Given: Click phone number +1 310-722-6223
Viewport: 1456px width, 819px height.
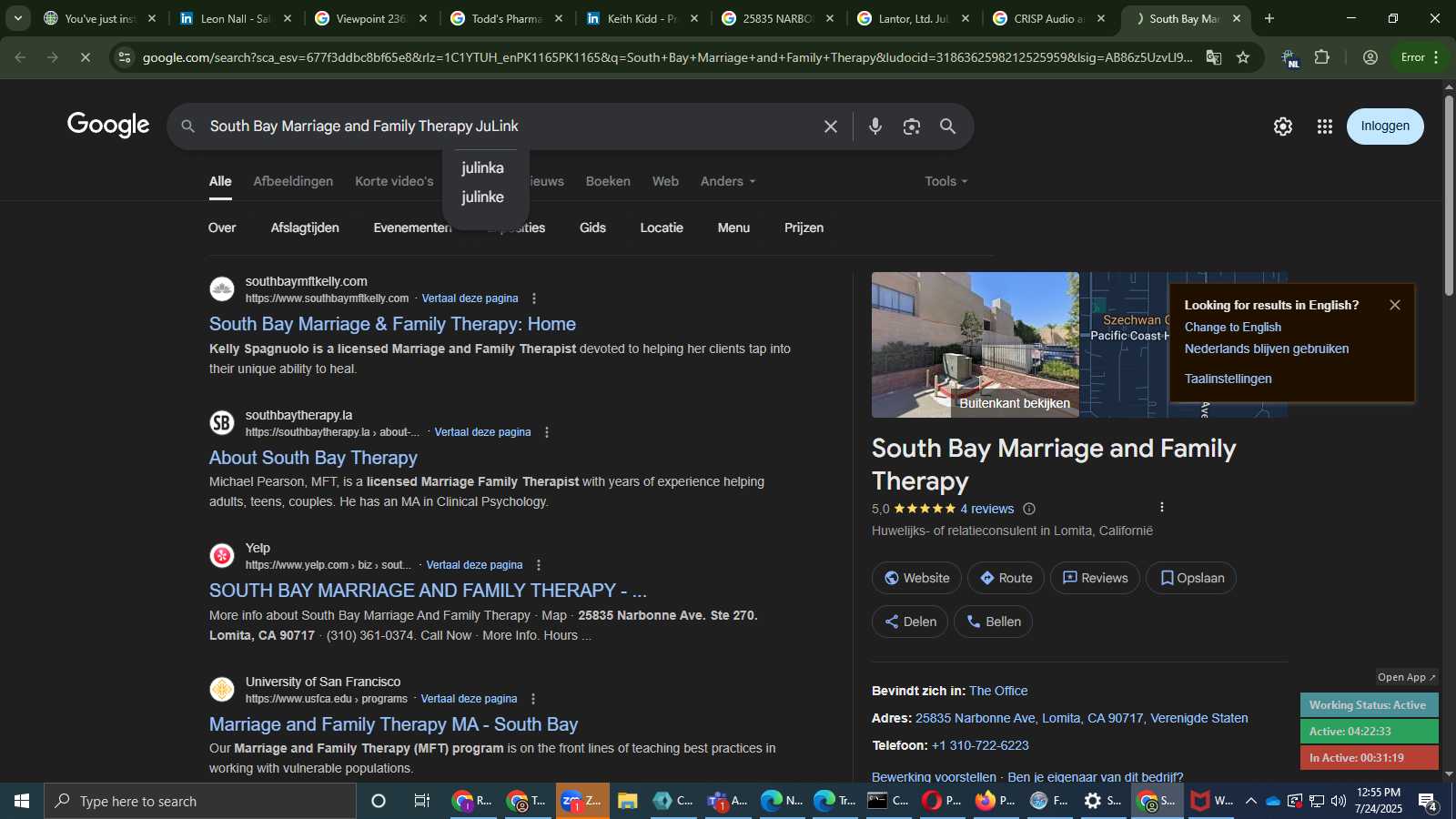Looking at the screenshot, I should click(980, 745).
